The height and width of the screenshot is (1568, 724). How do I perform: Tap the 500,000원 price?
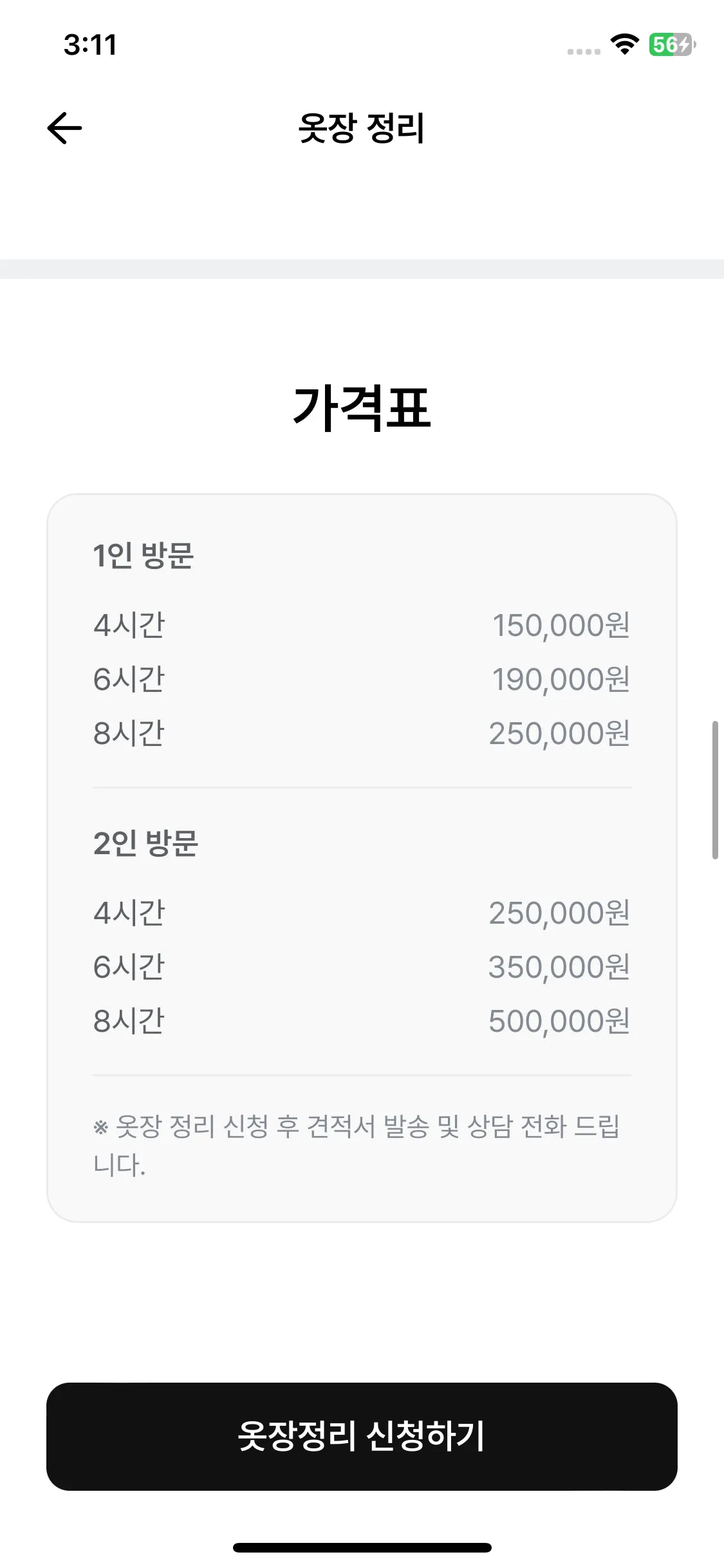click(559, 1022)
